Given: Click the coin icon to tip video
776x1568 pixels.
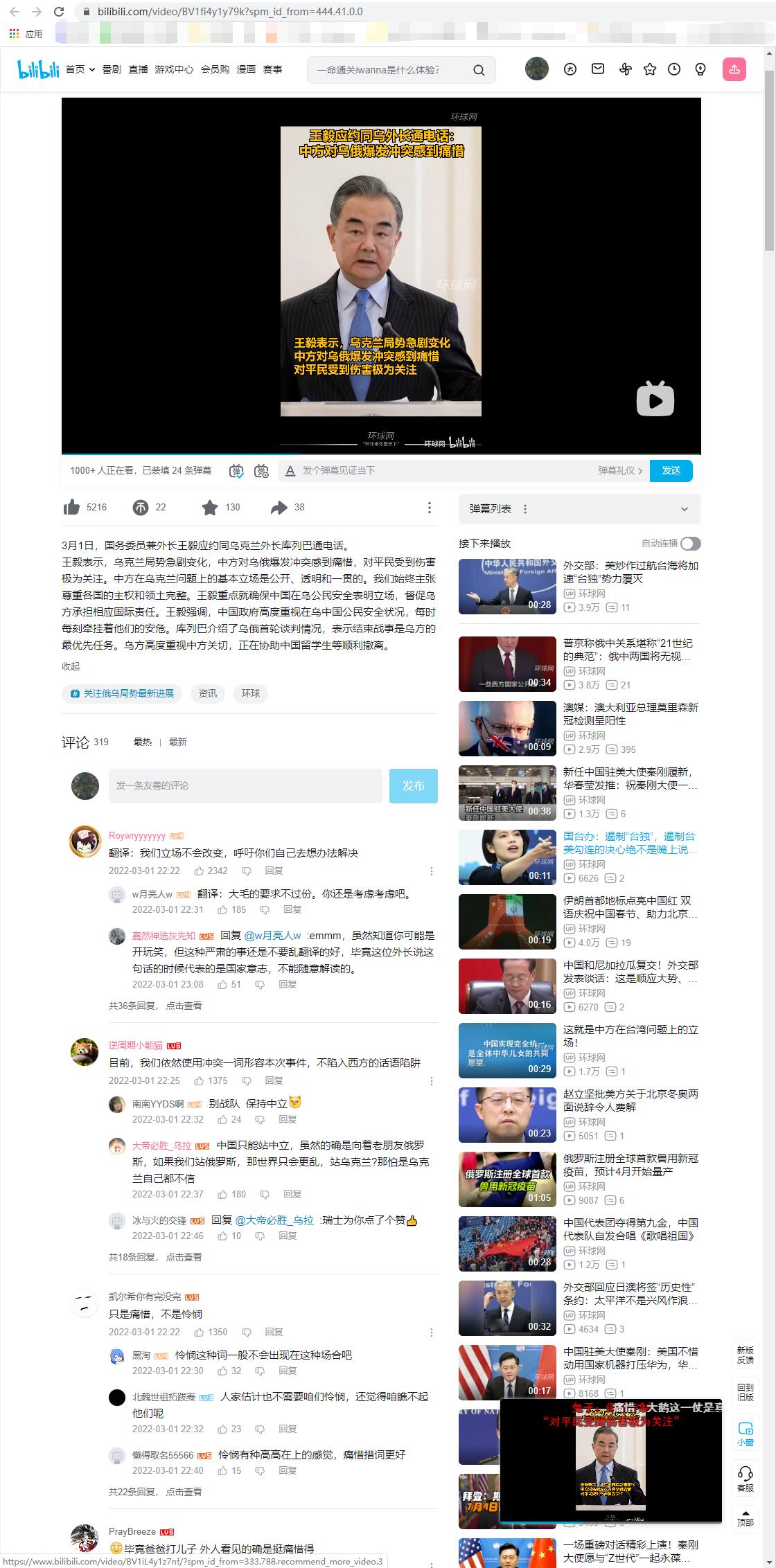Looking at the screenshot, I should [x=141, y=508].
